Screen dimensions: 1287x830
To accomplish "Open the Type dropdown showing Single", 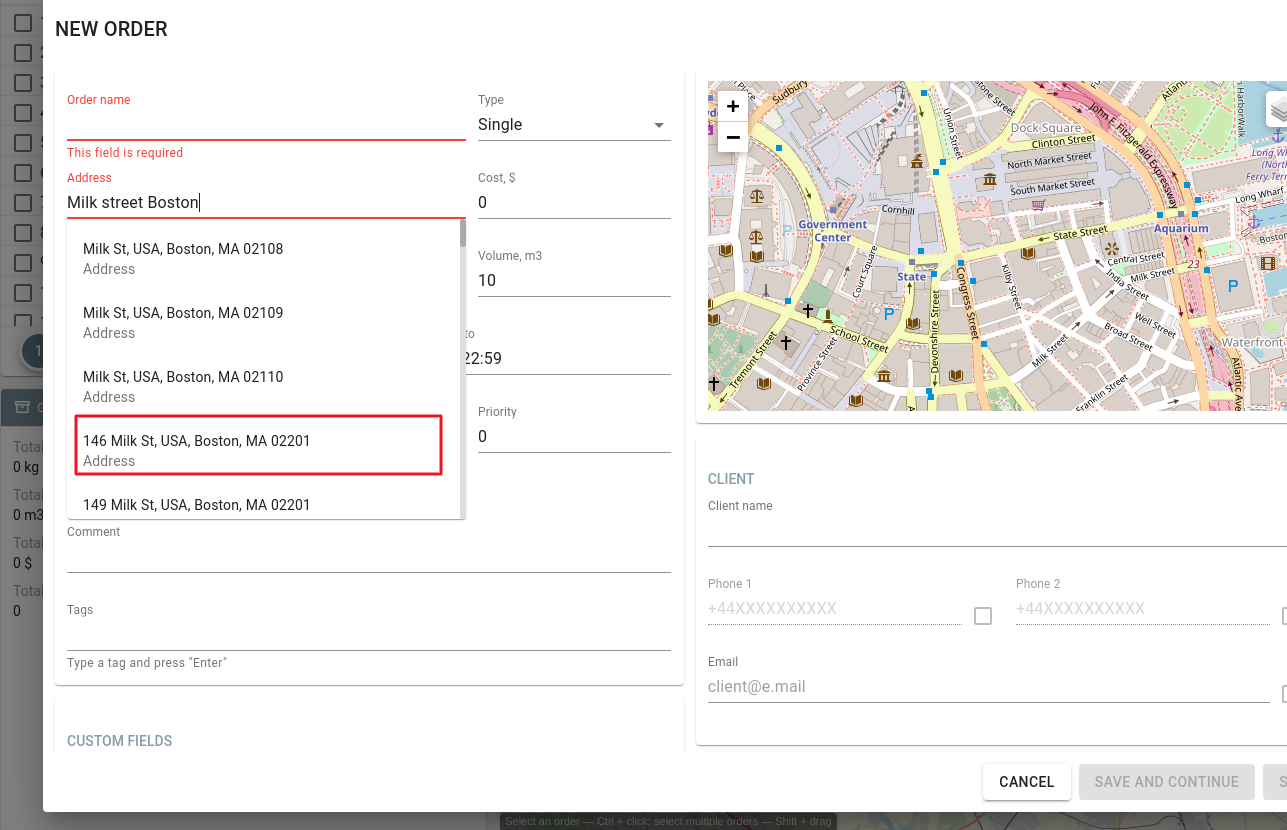I will pyautogui.click(x=573, y=125).
